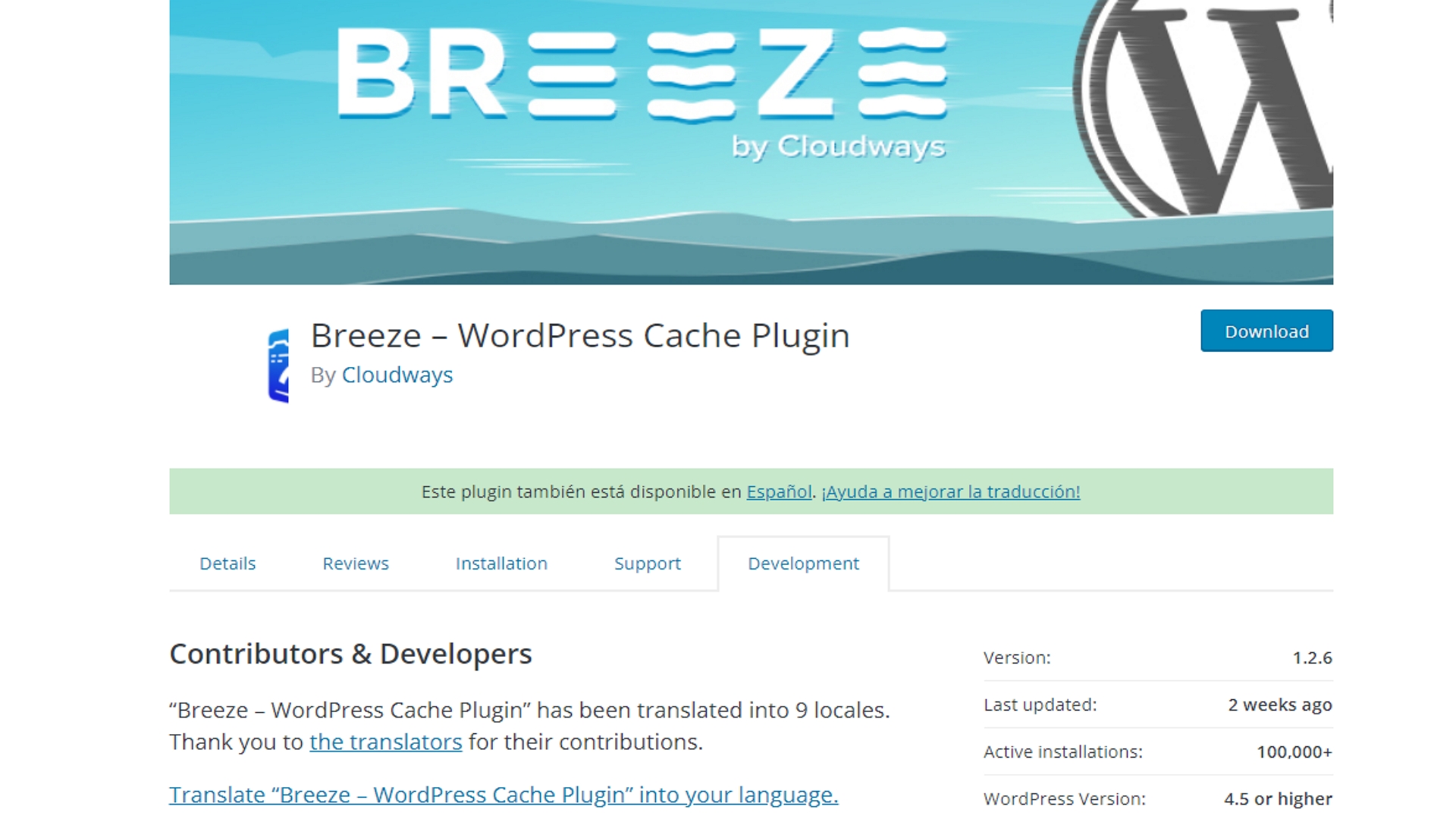This screenshot has width=1456, height=819.
Task: Click the Installation tab icon
Action: 500,563
